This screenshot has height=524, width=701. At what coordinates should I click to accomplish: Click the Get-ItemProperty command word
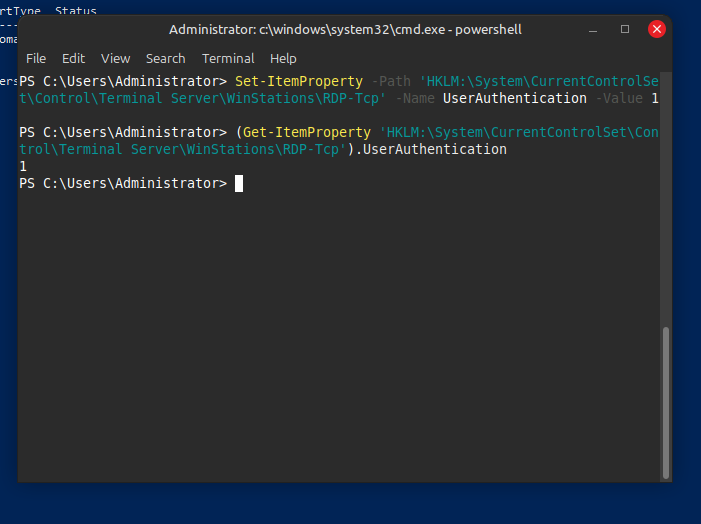tap(306, 132)
